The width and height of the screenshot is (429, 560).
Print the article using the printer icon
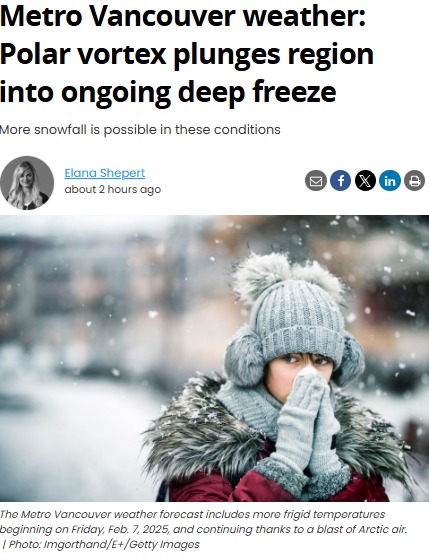click(x=414, y=181)
